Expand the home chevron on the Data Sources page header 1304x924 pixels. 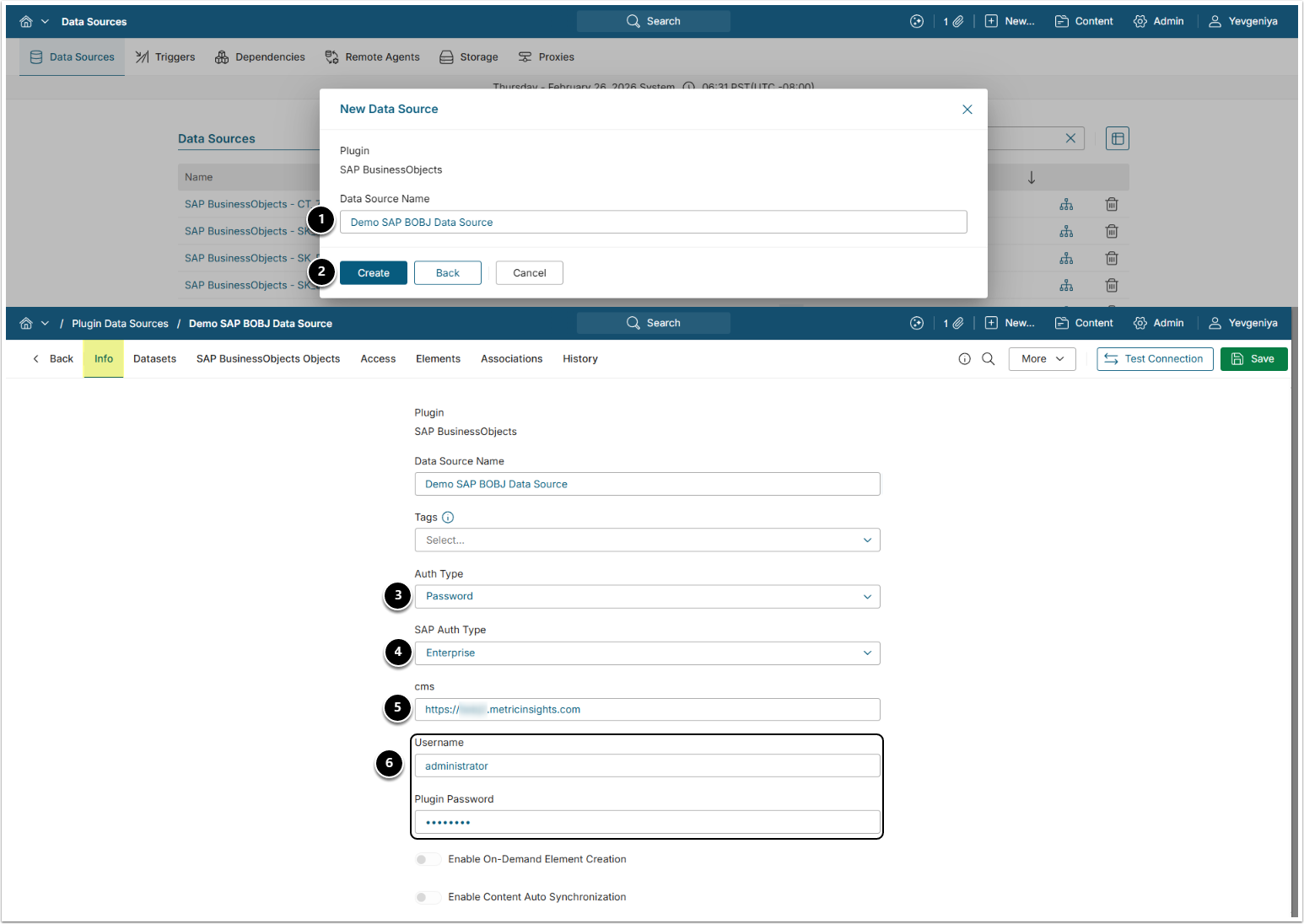pos(45,21)
